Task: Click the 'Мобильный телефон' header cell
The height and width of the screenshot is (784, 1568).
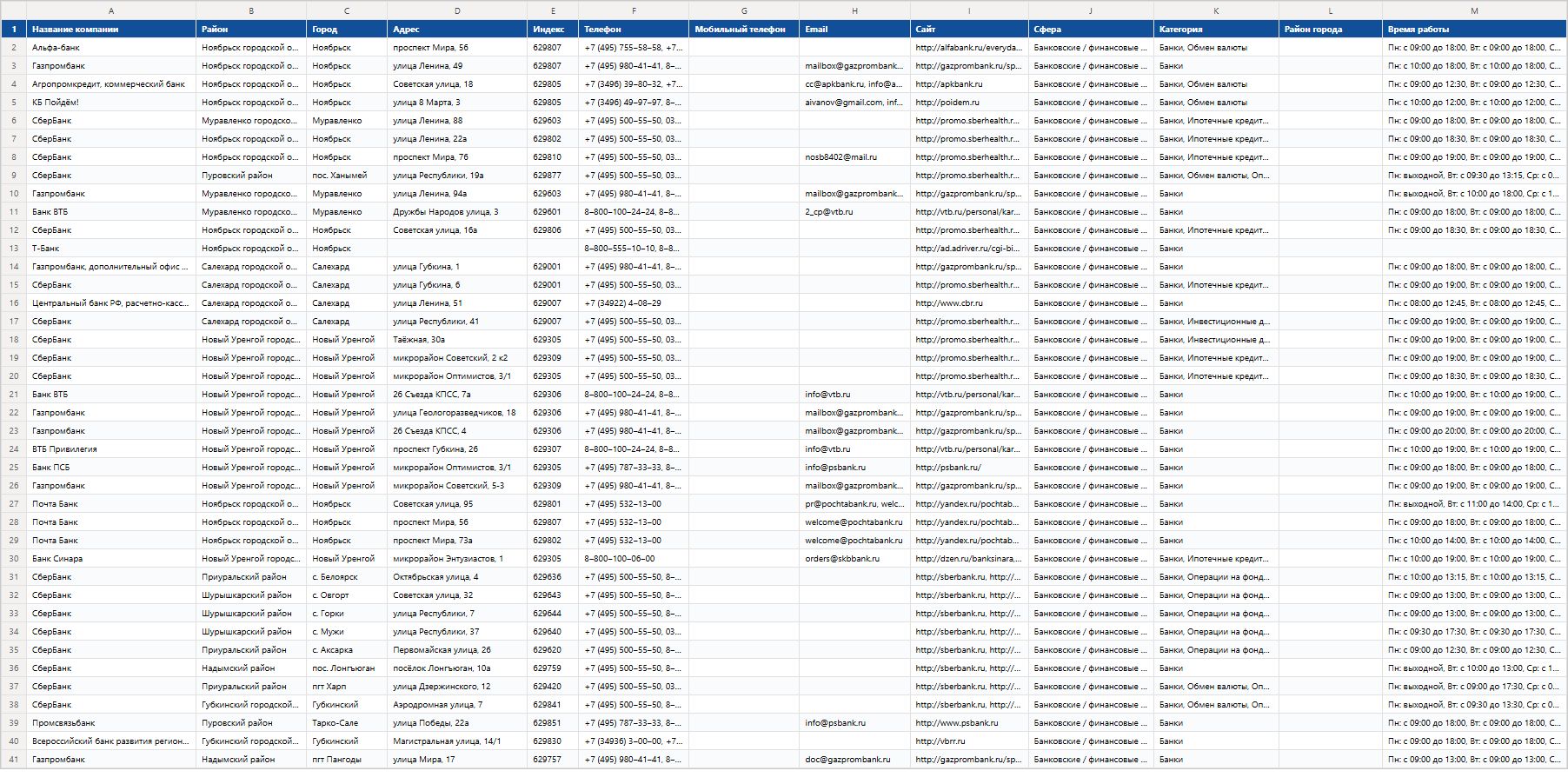Action: coord(744,29)
